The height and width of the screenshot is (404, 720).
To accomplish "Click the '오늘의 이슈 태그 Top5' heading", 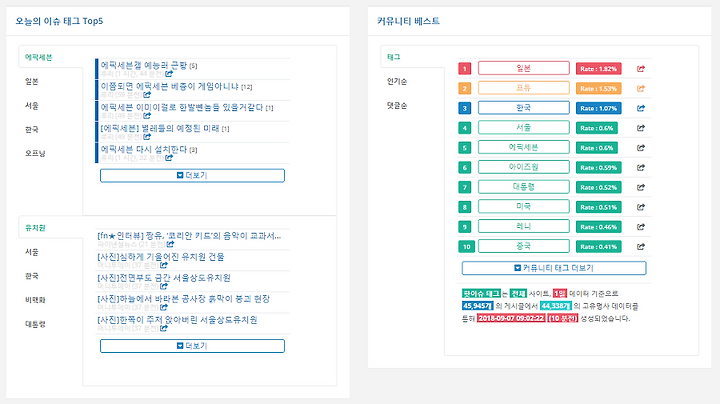I will point(59,21).
